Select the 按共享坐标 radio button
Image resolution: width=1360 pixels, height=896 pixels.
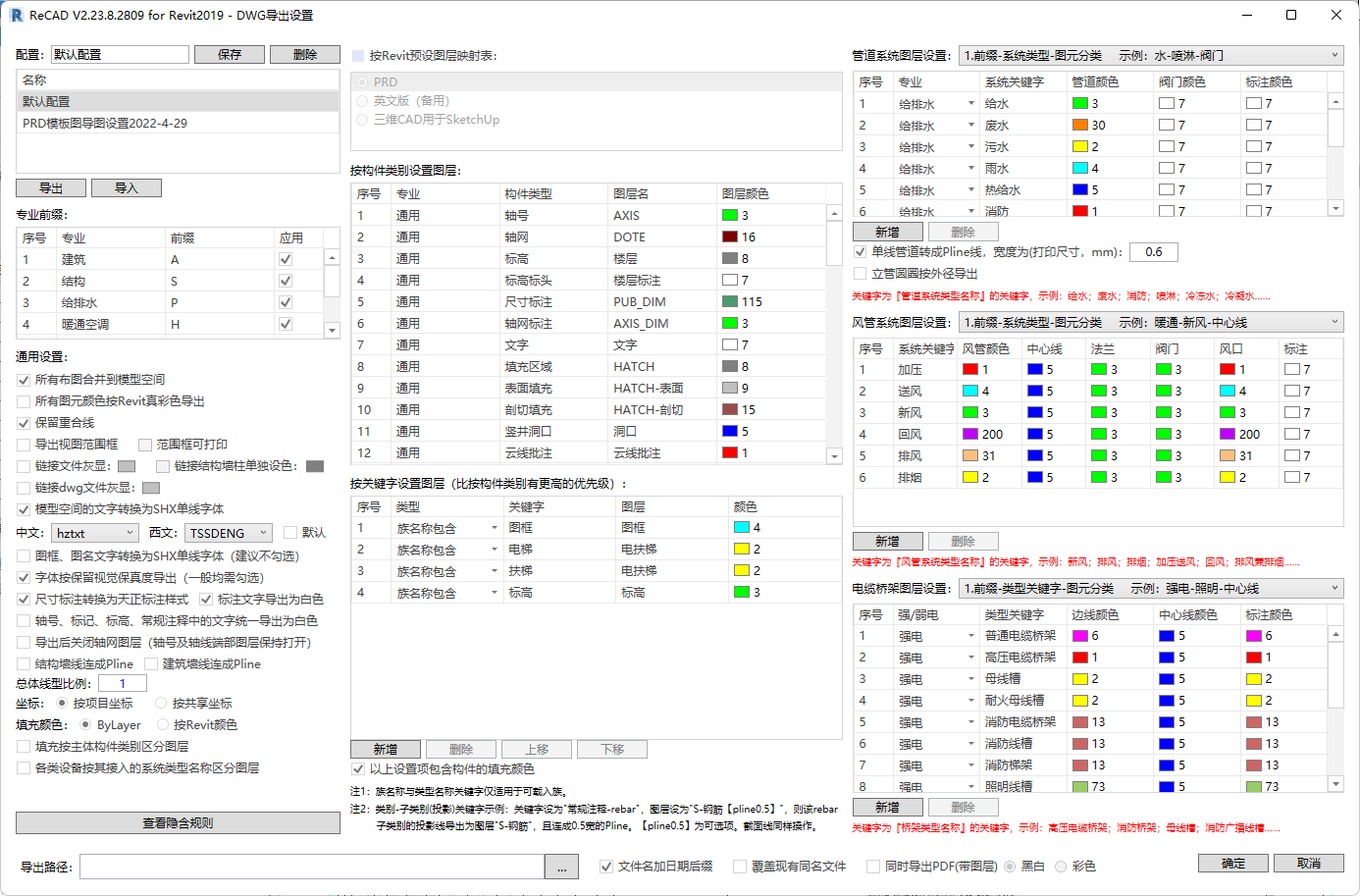(162, 704)
